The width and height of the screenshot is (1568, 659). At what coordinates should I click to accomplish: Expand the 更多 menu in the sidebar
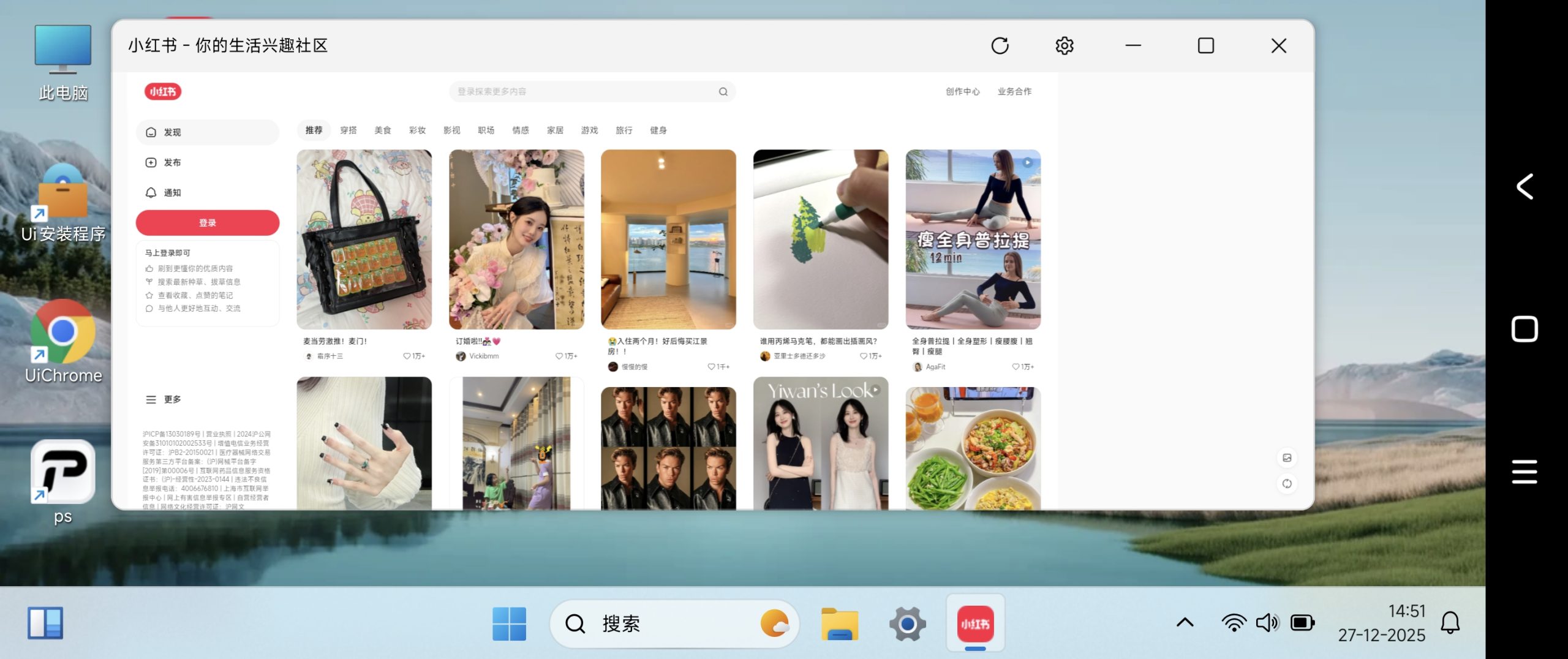164,399
